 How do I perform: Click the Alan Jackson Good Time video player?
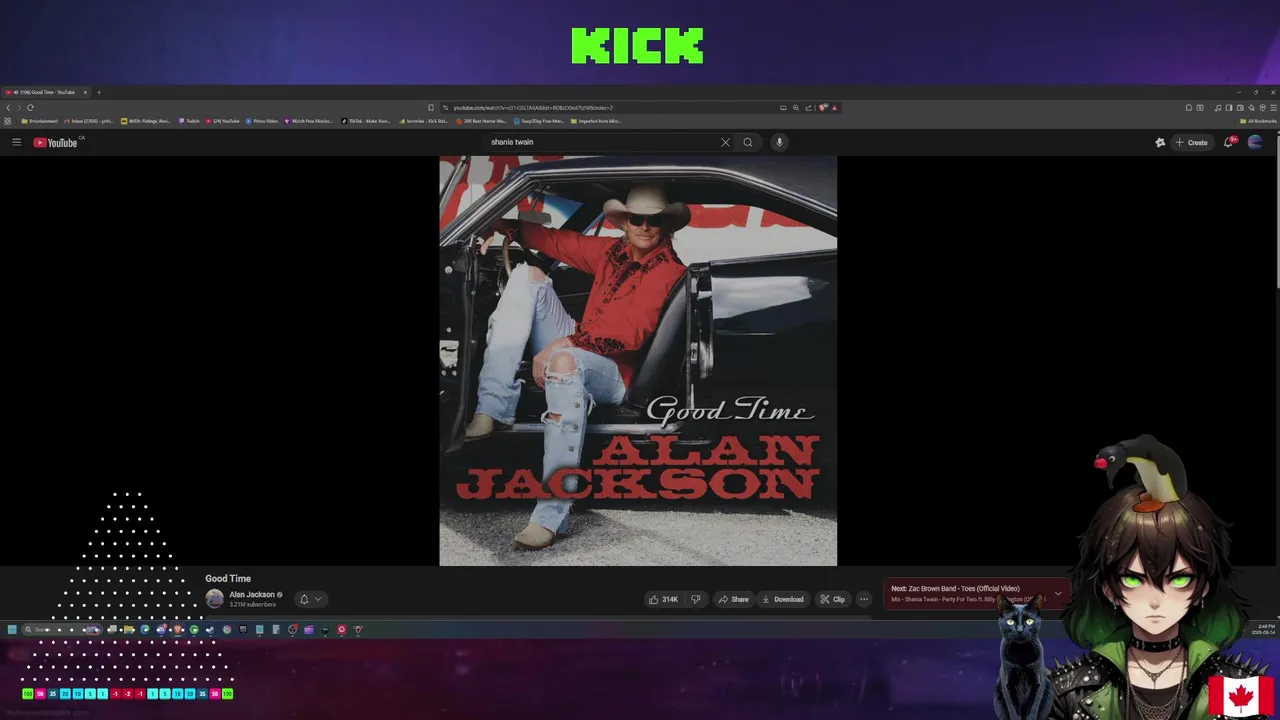638,361
